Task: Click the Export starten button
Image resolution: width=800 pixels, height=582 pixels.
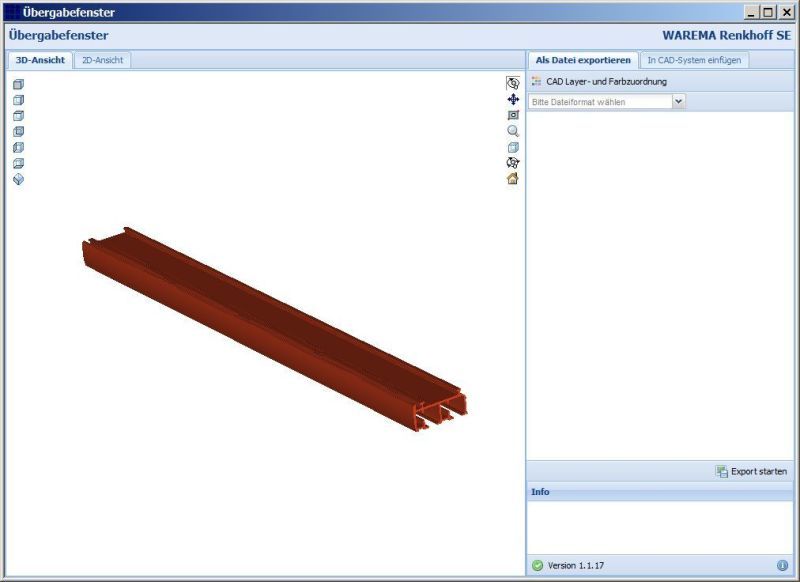Action: point(752,471)
